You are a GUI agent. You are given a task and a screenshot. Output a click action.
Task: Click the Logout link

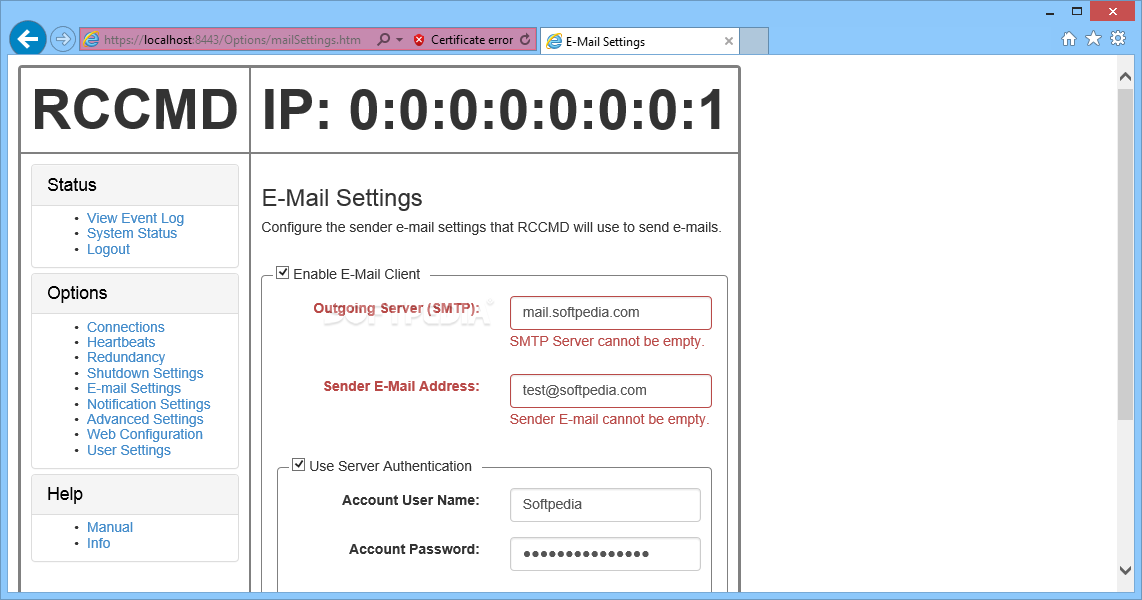[x=109, y=249]
